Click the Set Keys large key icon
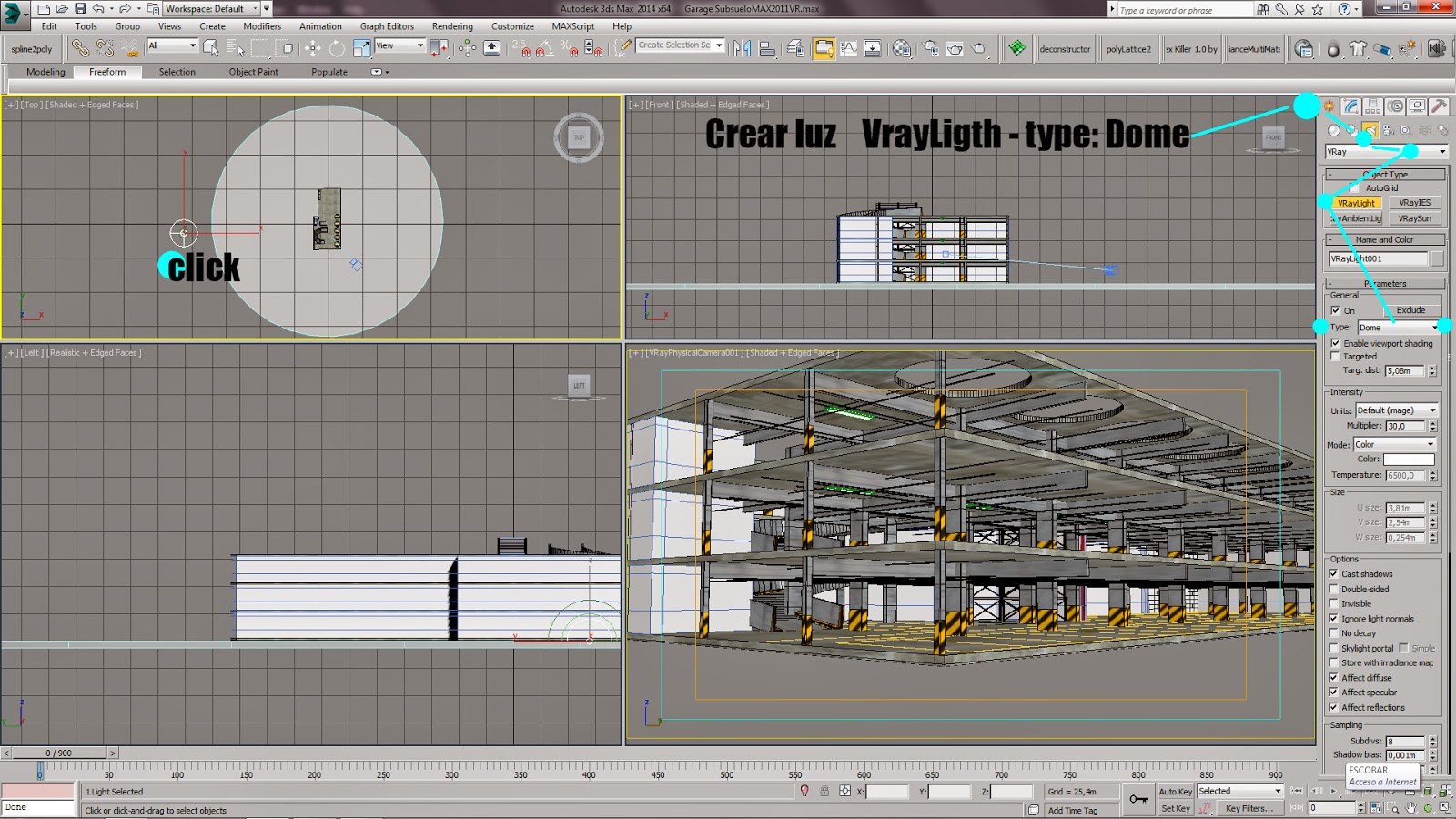This screenshot has width=1456, height=819. pos(1138,799)
